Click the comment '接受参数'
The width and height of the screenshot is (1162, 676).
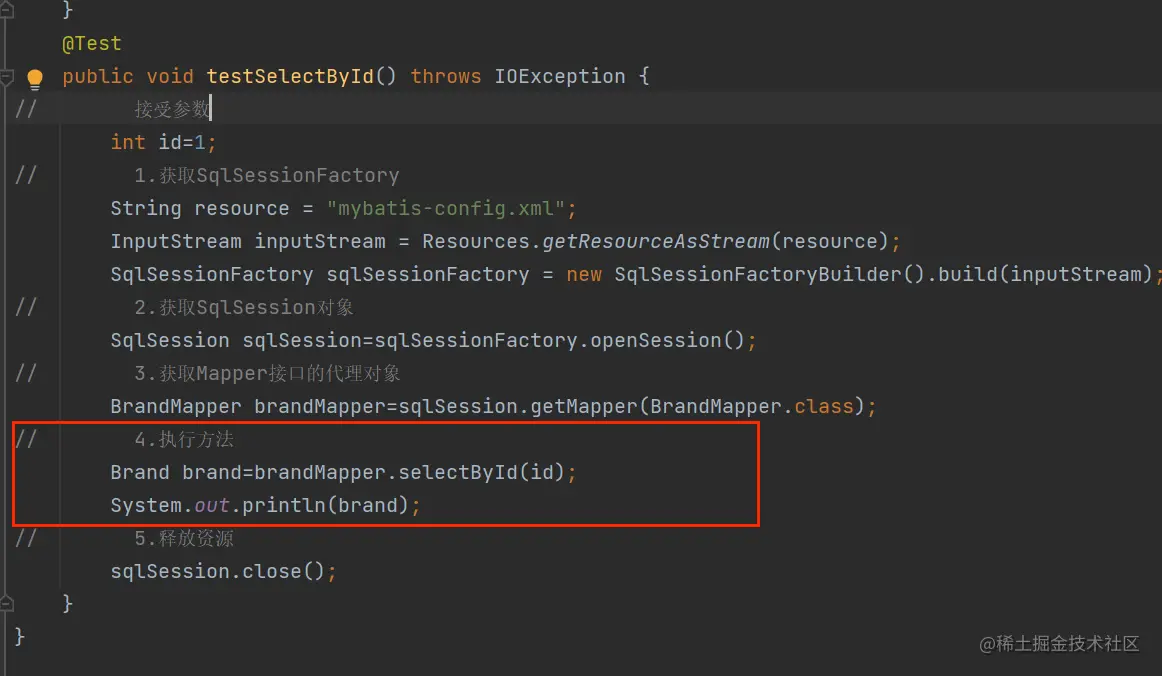coord(172,110)
